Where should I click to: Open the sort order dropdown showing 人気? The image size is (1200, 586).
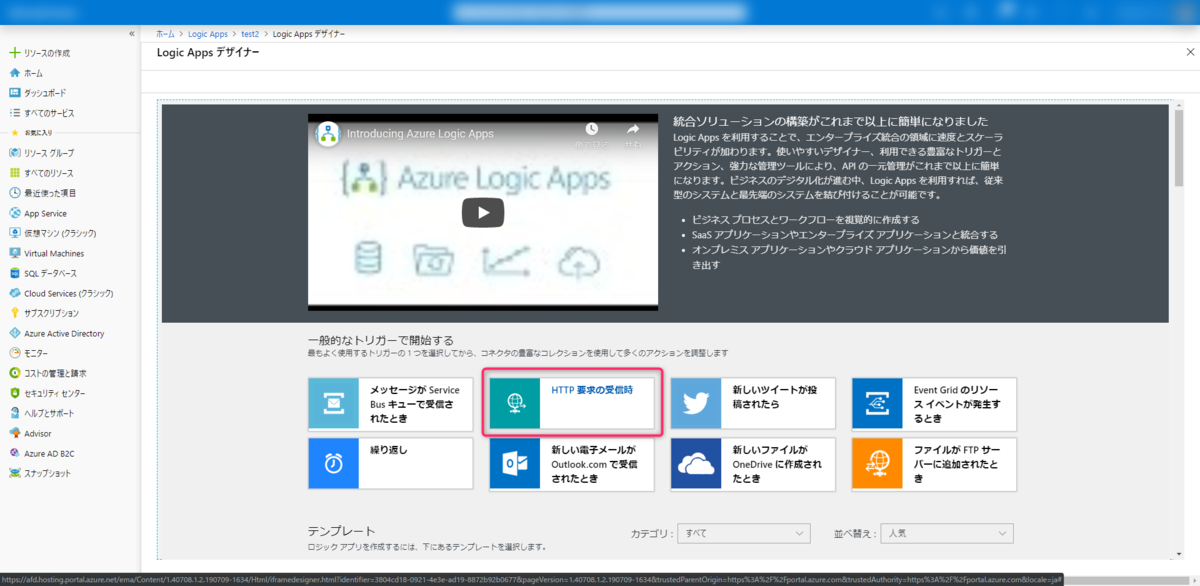[948, 534]
